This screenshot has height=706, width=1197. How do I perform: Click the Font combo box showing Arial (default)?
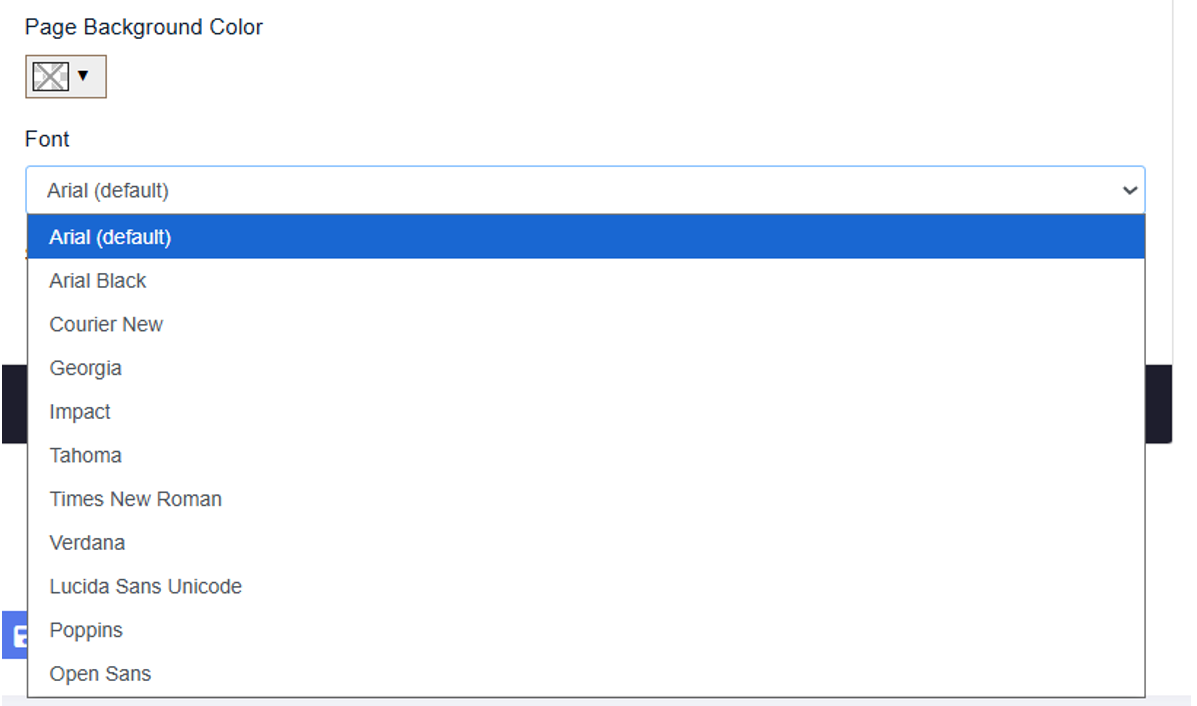point(584,190)
